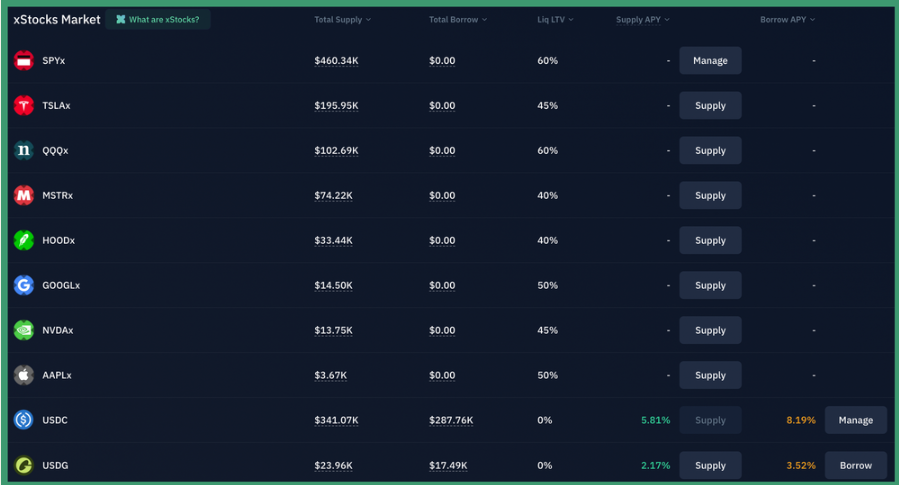Open Manage for the USDC row
This screenshot has height=485, width=899.
(x=855, y=421)
